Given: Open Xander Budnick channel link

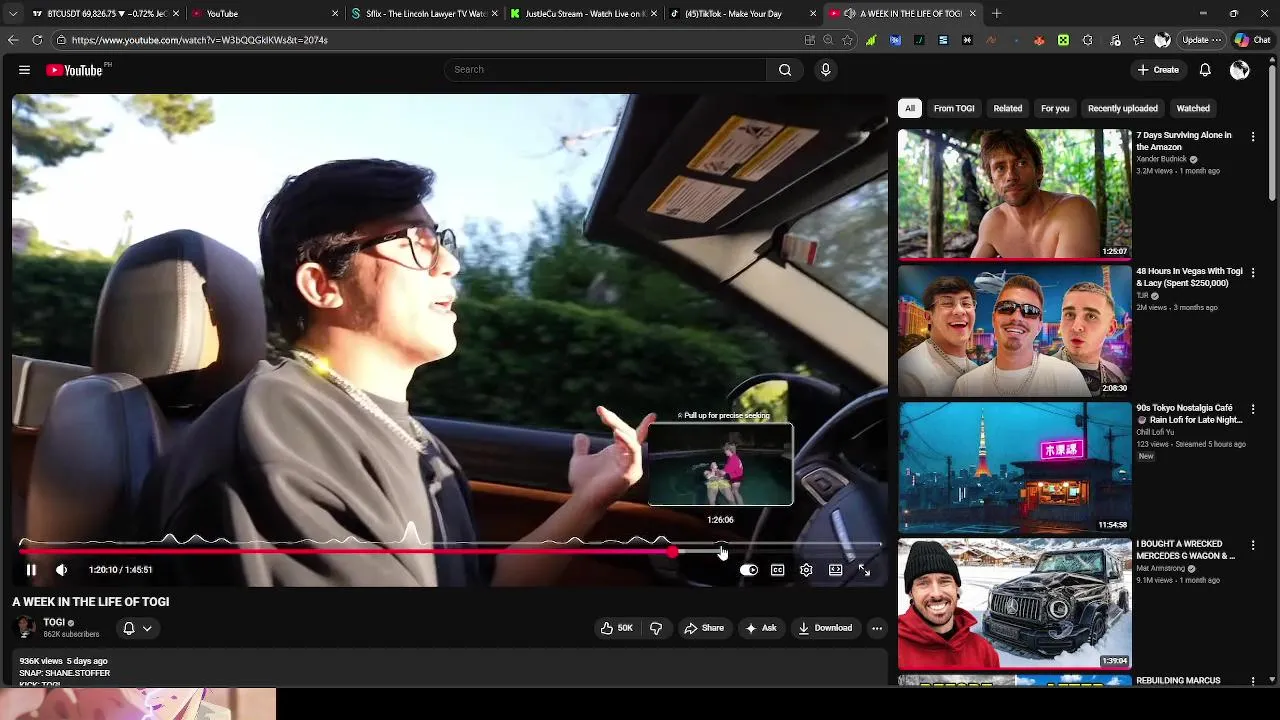Looking at the screenshot, I should tap(1161, 159).
